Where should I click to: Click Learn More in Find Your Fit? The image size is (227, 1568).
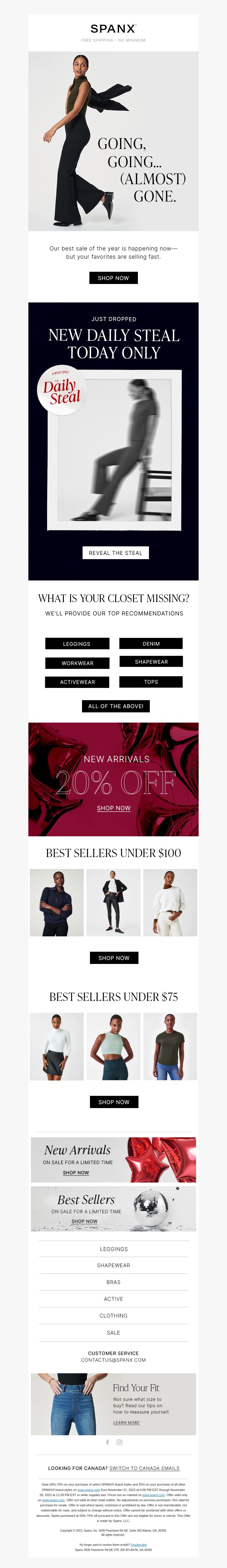pyautogui.click(x=126, y=1422)
